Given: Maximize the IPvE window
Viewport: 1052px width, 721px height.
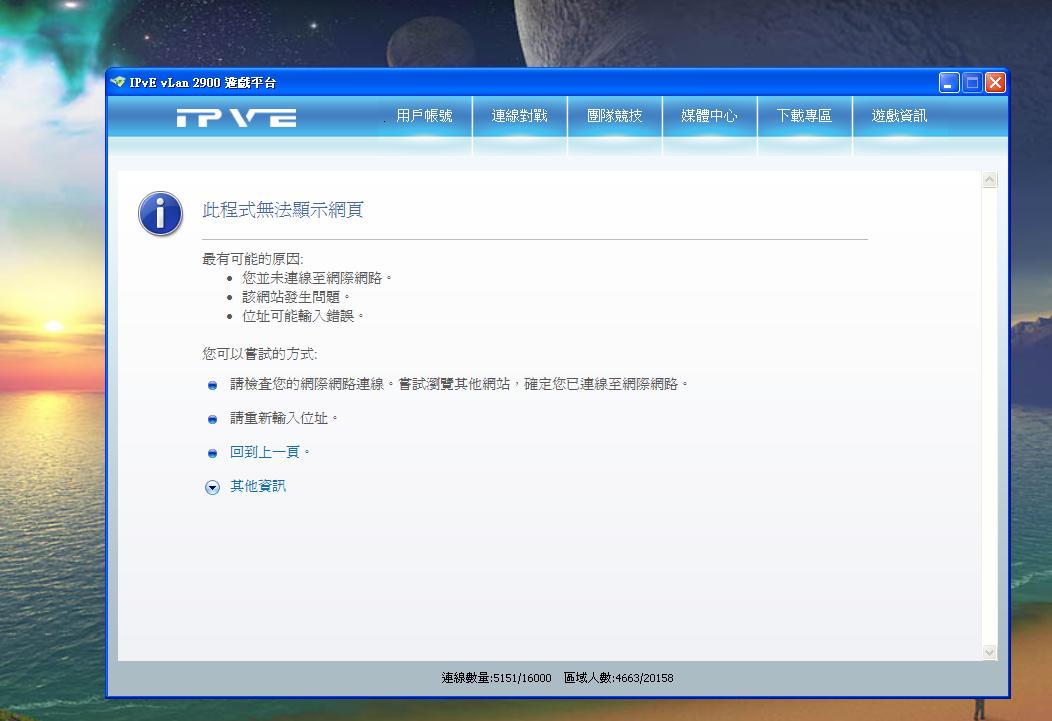Looking at the screenshot, I should point(972,83).
